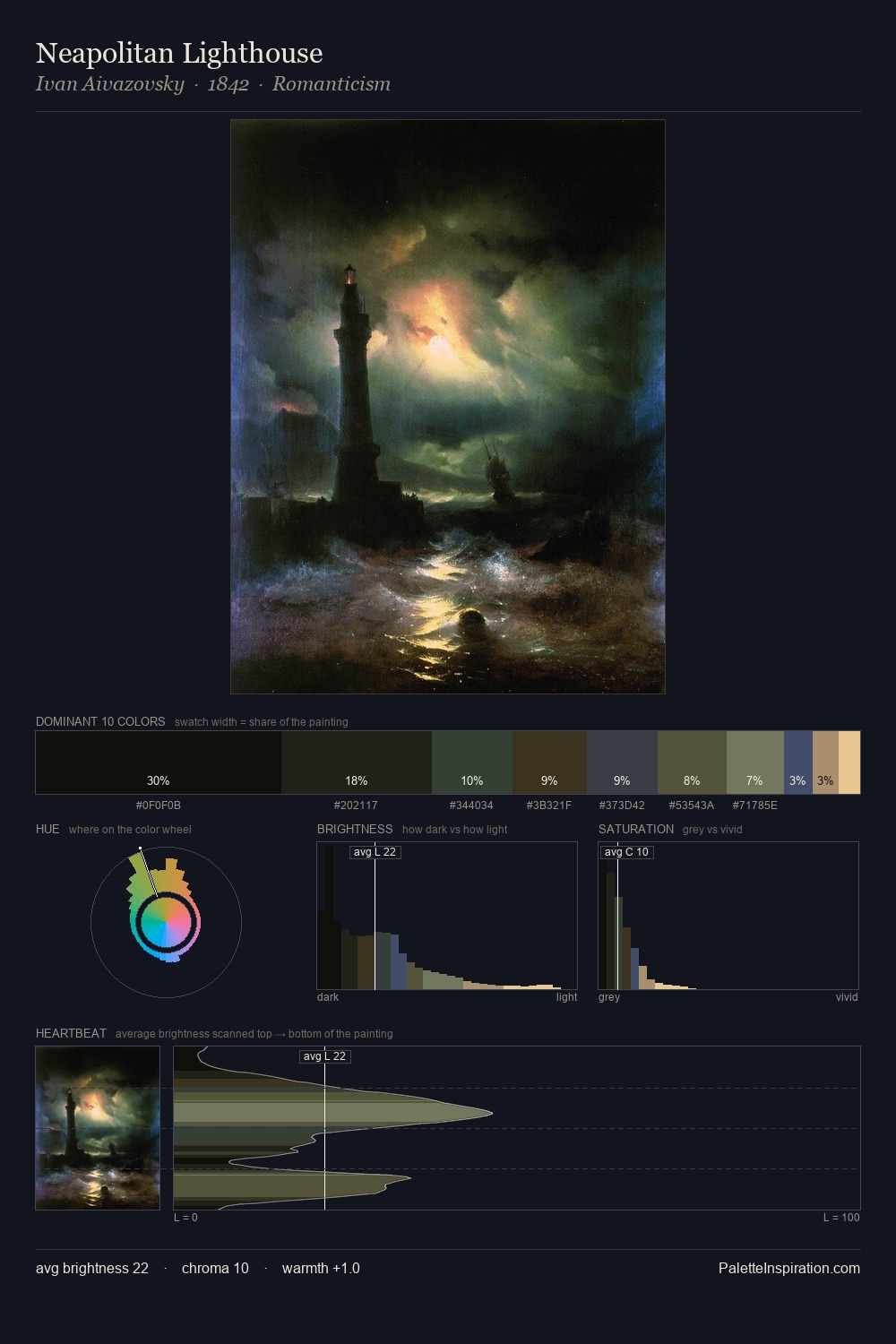896x1344 pixels.
Task: Click the DOMINANT 10 COLORS heading
Action: click(100, 721)
